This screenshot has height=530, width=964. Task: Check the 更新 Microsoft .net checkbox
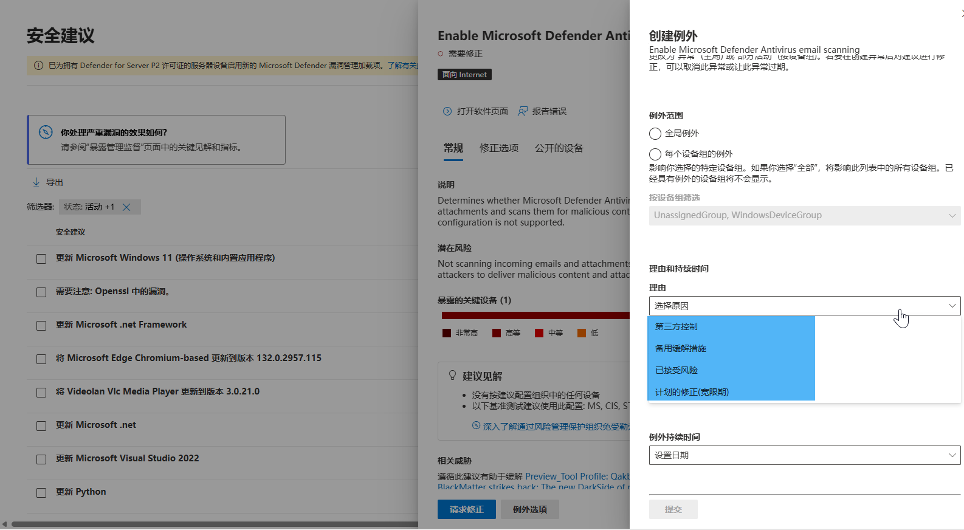point(41,425)
